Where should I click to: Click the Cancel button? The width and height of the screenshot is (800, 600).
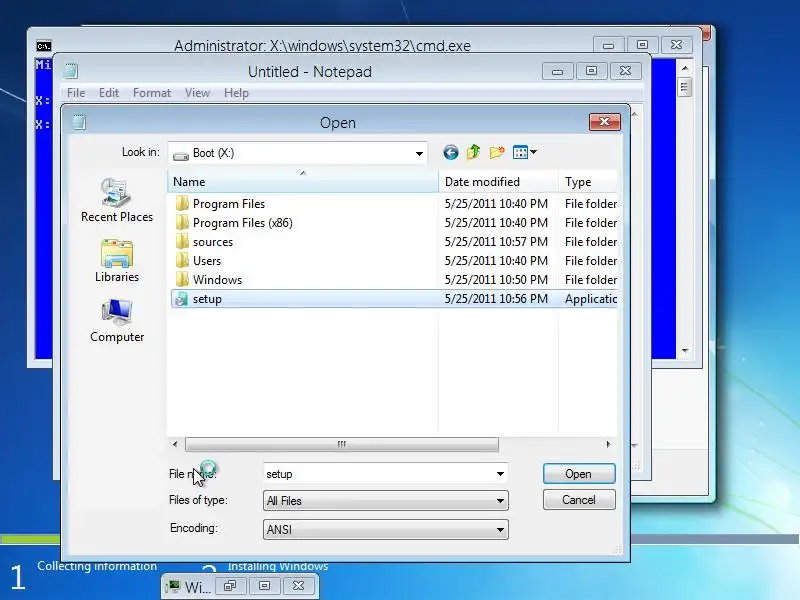[x=579, y=499]
